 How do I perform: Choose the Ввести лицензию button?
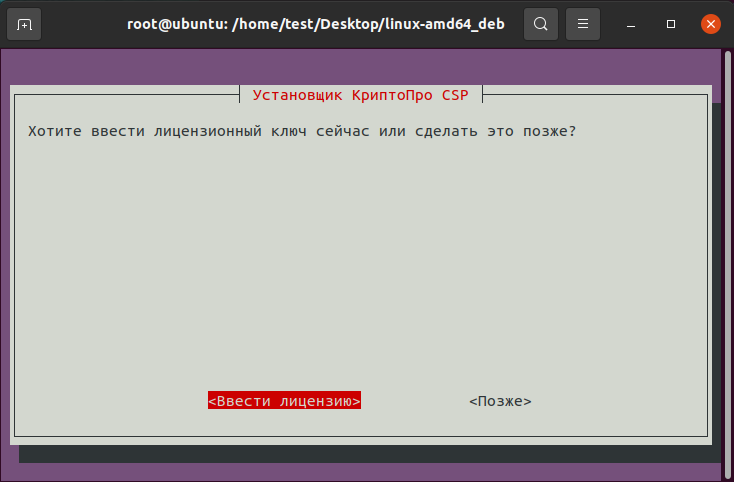pos(284,401)
